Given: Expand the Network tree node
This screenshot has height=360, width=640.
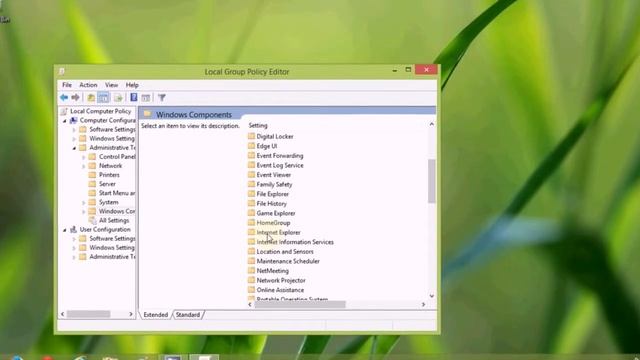Looking at the screenshot, I should click(84, 166).
